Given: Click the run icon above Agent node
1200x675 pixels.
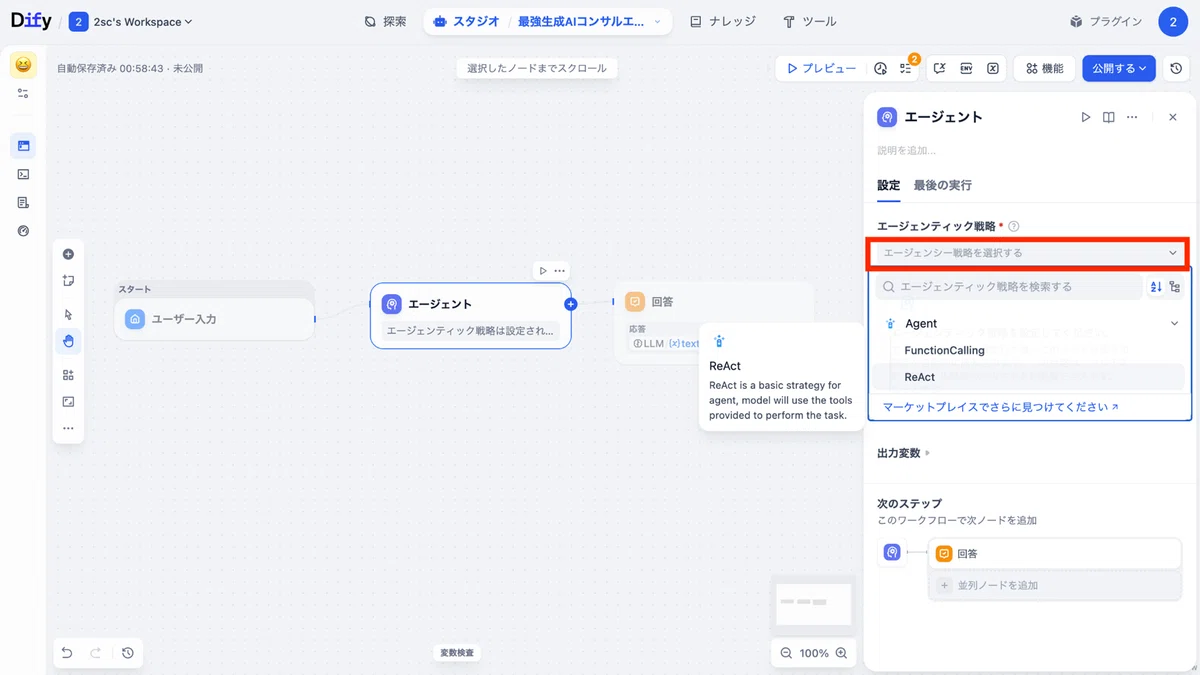Looking at the screenshot, I should (543, 270).
